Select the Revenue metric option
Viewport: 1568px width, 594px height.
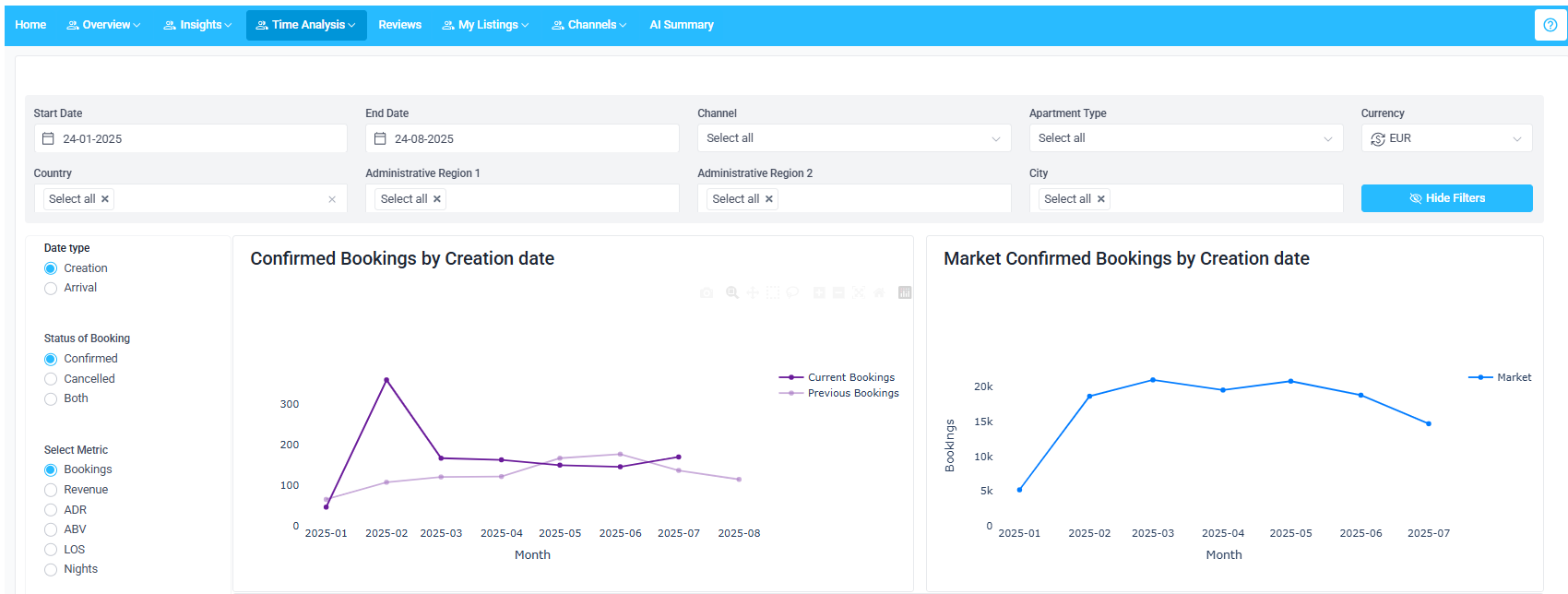tap(51, 490)
